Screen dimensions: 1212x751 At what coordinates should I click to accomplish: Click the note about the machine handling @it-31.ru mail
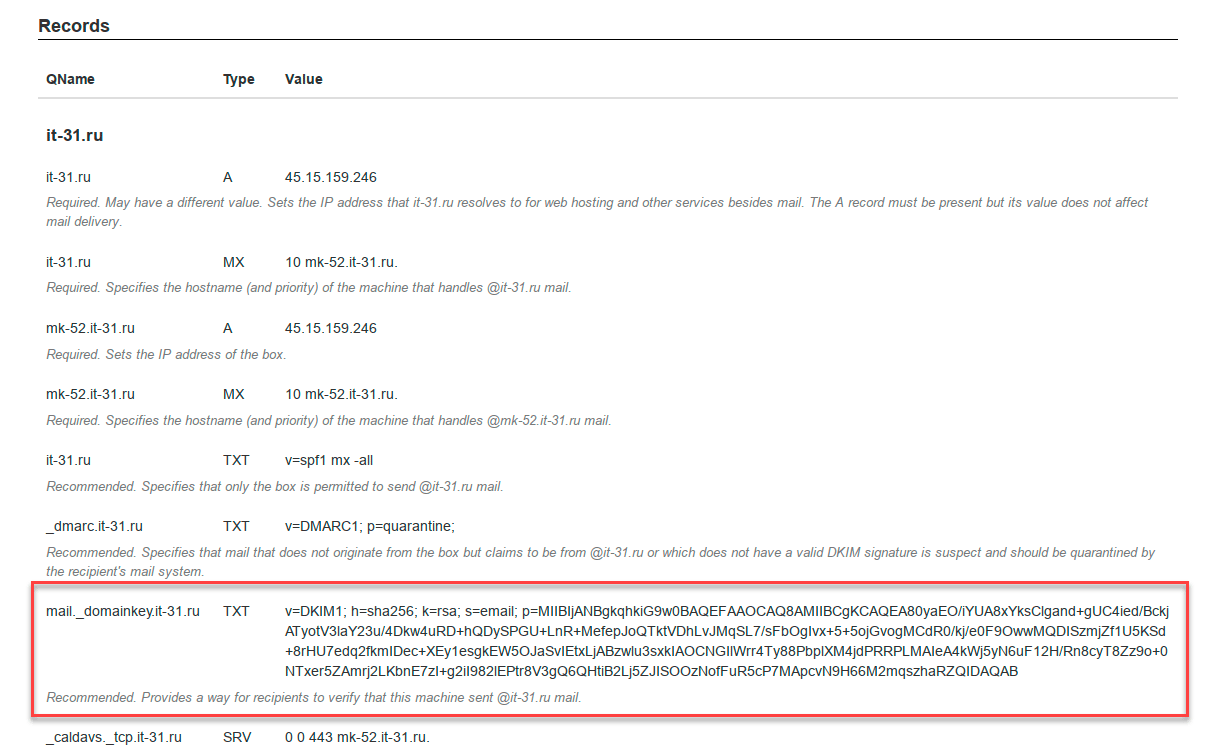tap(309, 288)
